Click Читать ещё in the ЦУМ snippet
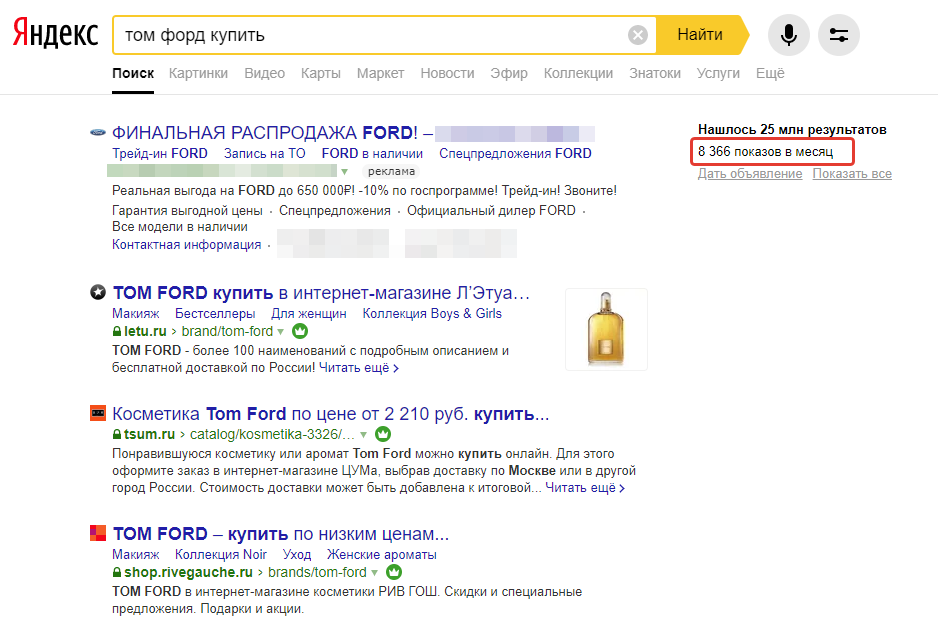 pos(584,488)
